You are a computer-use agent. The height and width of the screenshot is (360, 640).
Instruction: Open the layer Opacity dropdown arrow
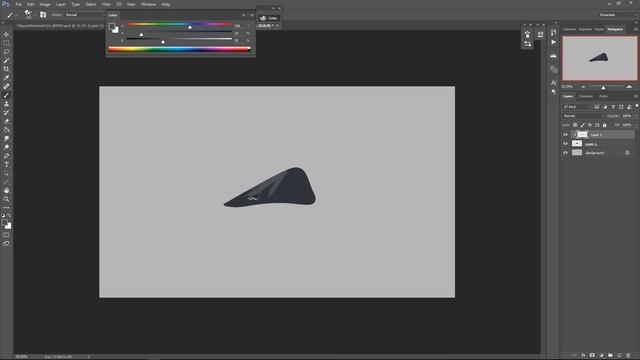[636, 116]
